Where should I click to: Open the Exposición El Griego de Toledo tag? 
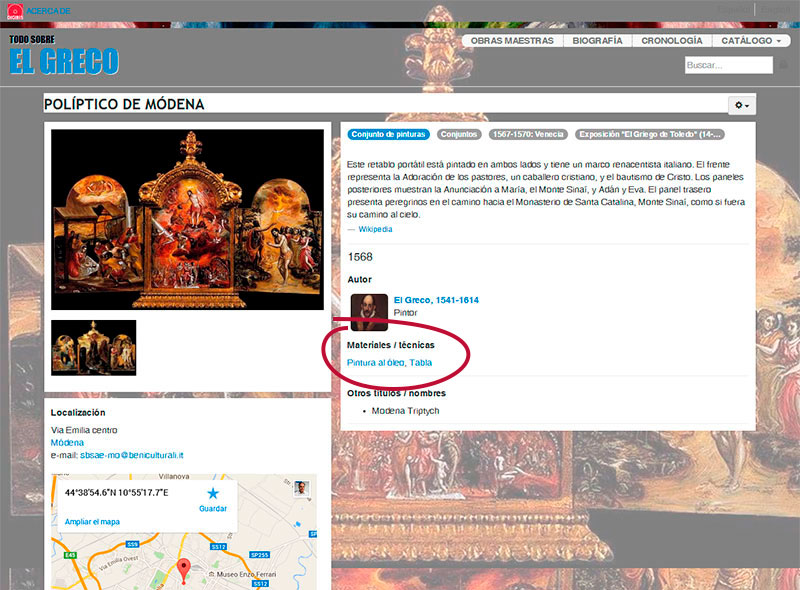pos(649,134)
